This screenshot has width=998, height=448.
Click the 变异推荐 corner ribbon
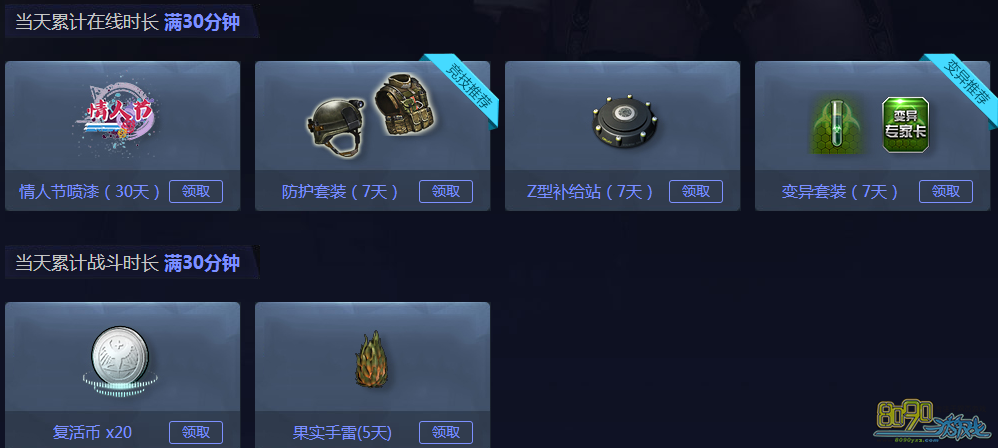[965, 87]
